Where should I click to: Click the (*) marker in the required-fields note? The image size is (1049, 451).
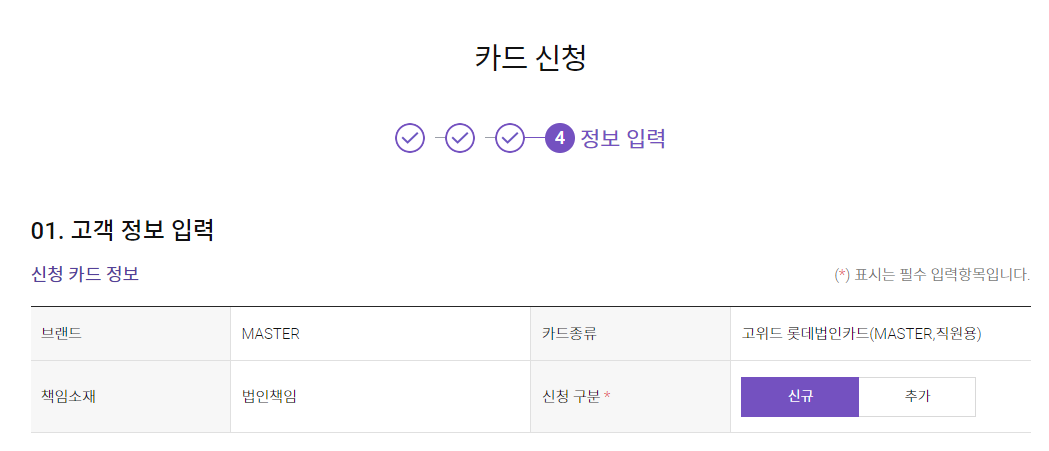tap(842, 274)
